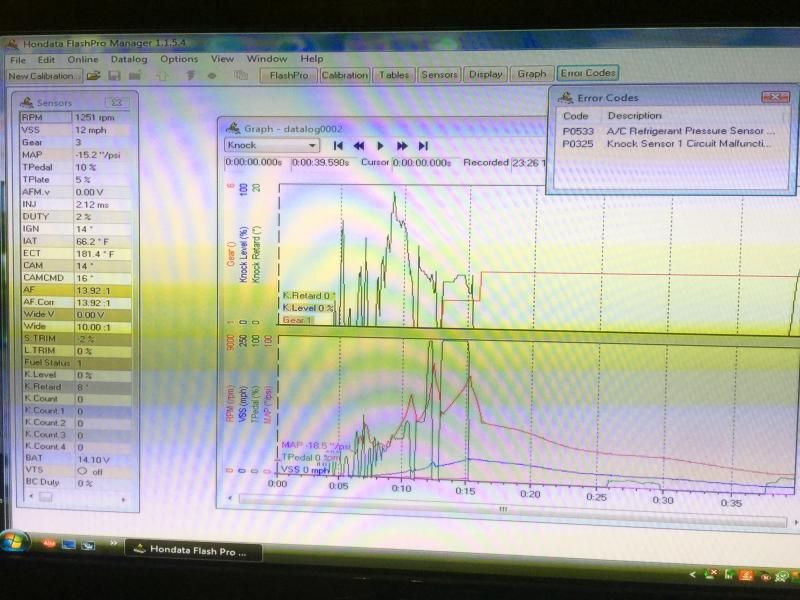Click the open file folder icon
Image resolution: width=800 pixels, height=600 pixels.
93,75
